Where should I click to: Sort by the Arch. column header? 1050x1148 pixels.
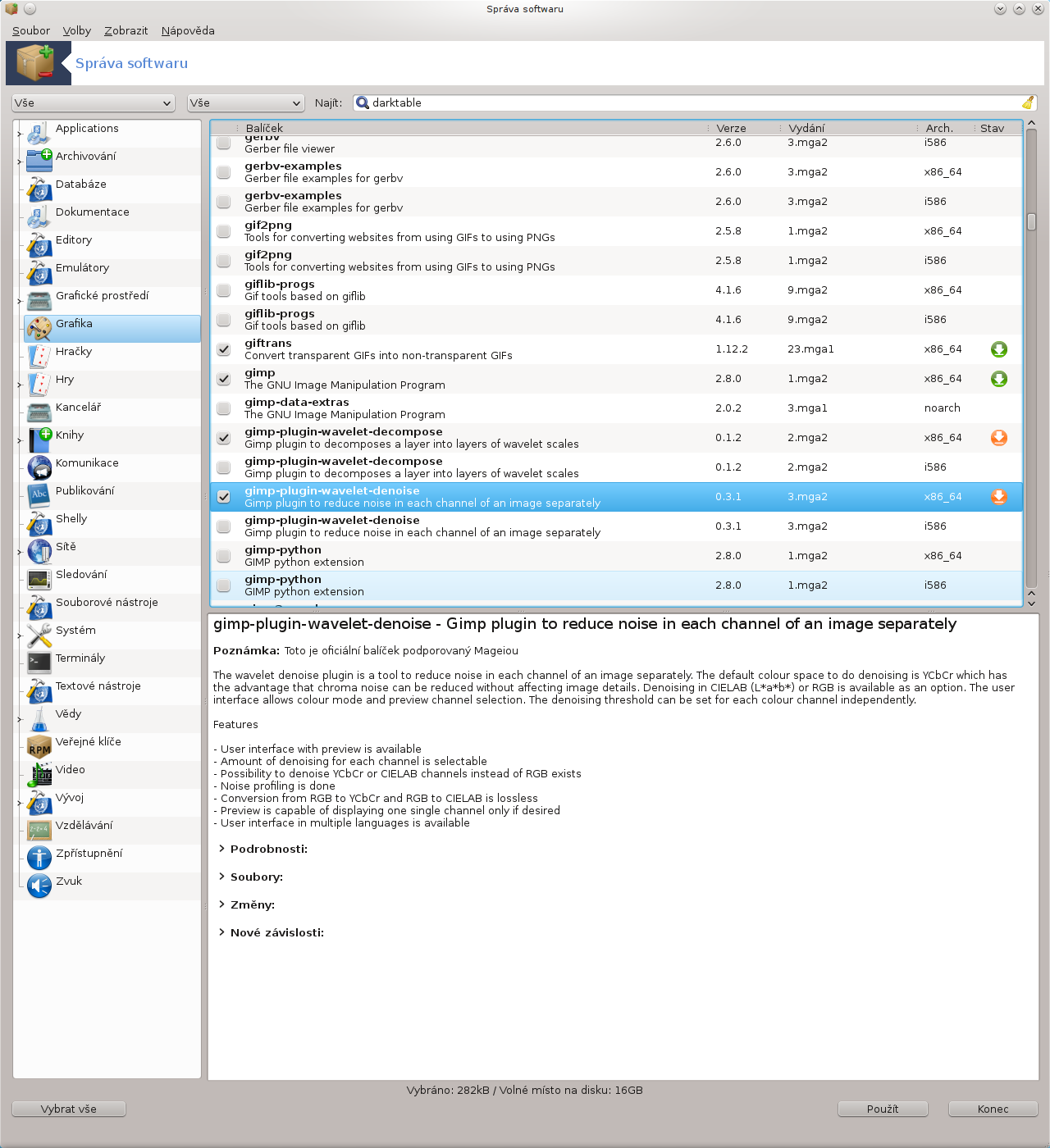pyautogui.click(x=947, y=128)
